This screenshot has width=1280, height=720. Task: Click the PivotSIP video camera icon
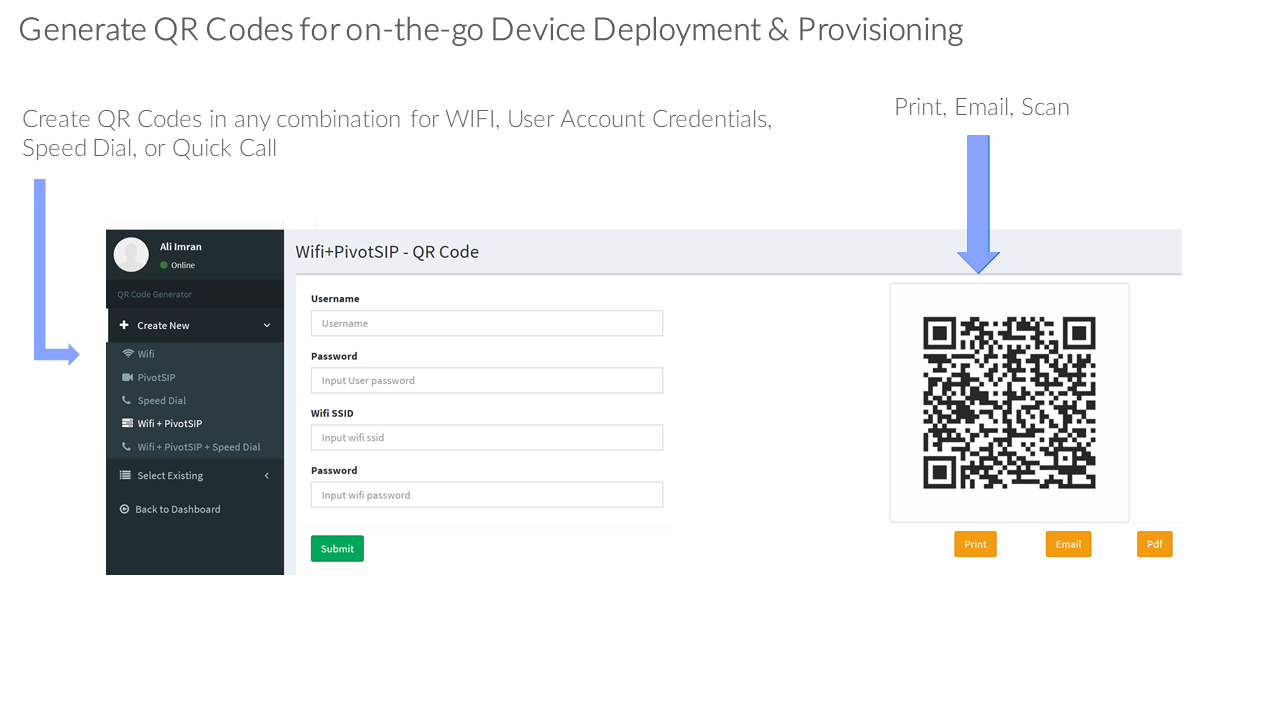point(127,377)
